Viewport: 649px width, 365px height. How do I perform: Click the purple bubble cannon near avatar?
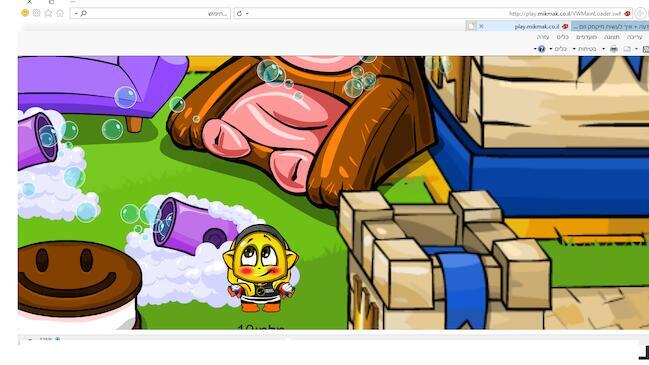[195, 226]
